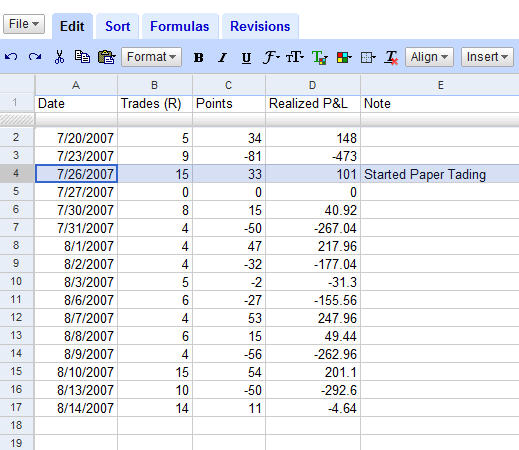The width and height of the screenshot is (519, 450).
Task: Open the Align dropdown
Action: 429,57
